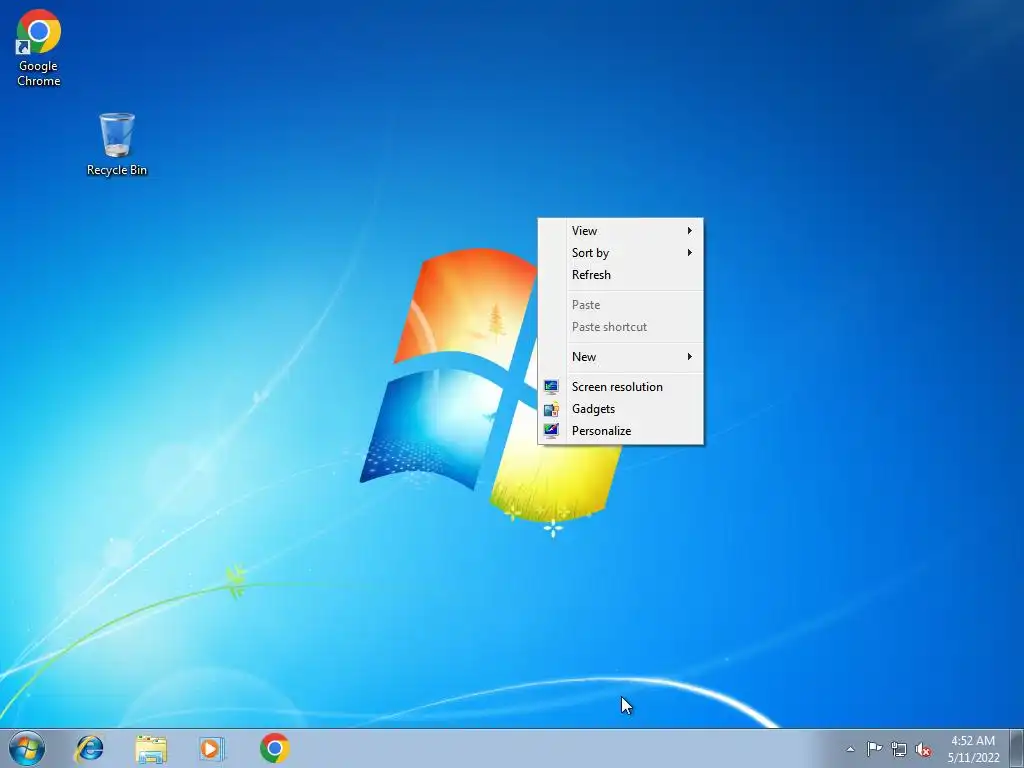
Task: Select Personalize from the context menu
Action: (x=620, y=431)
